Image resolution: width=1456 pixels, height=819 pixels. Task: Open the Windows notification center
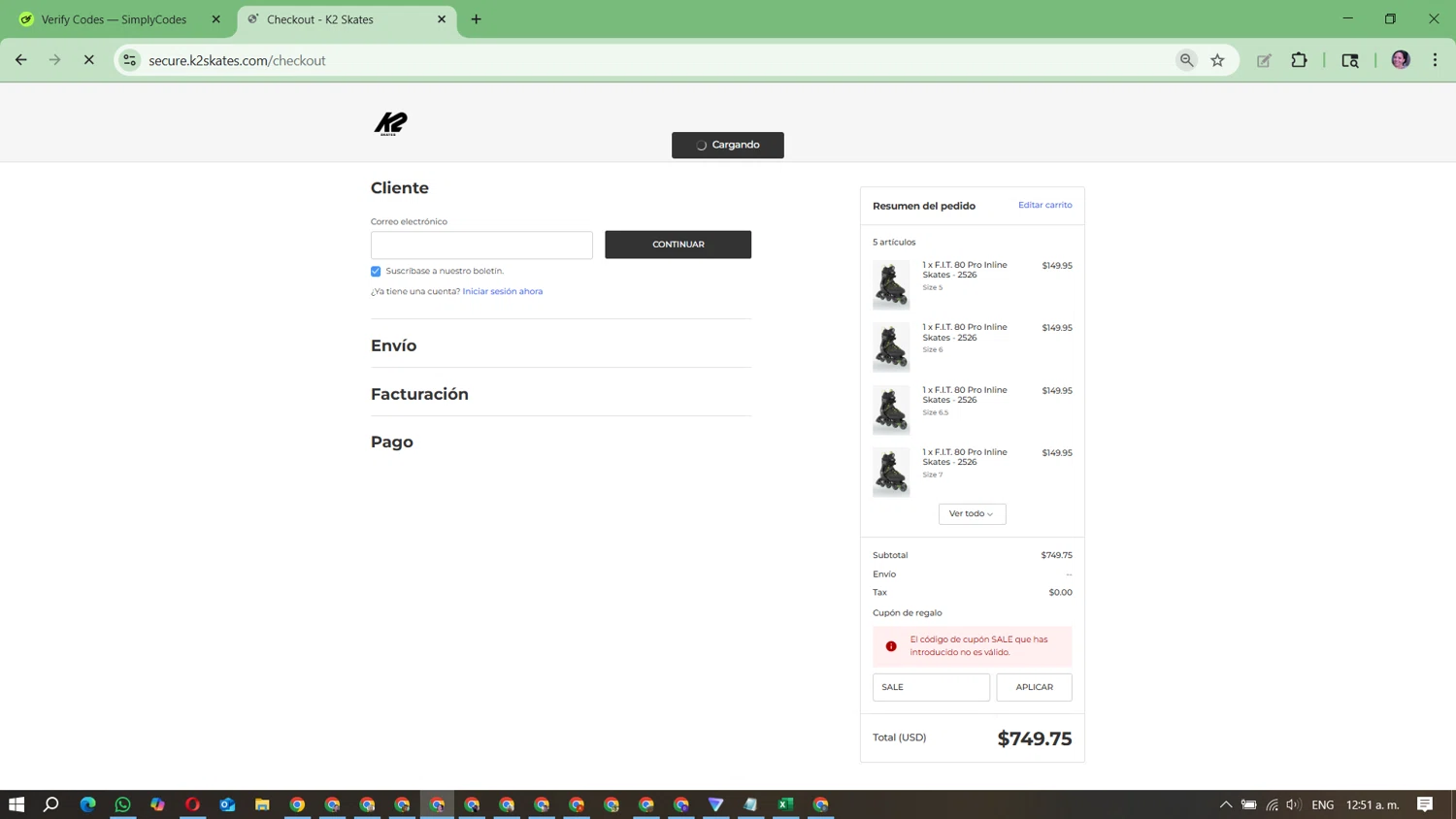click(1425, 804)
